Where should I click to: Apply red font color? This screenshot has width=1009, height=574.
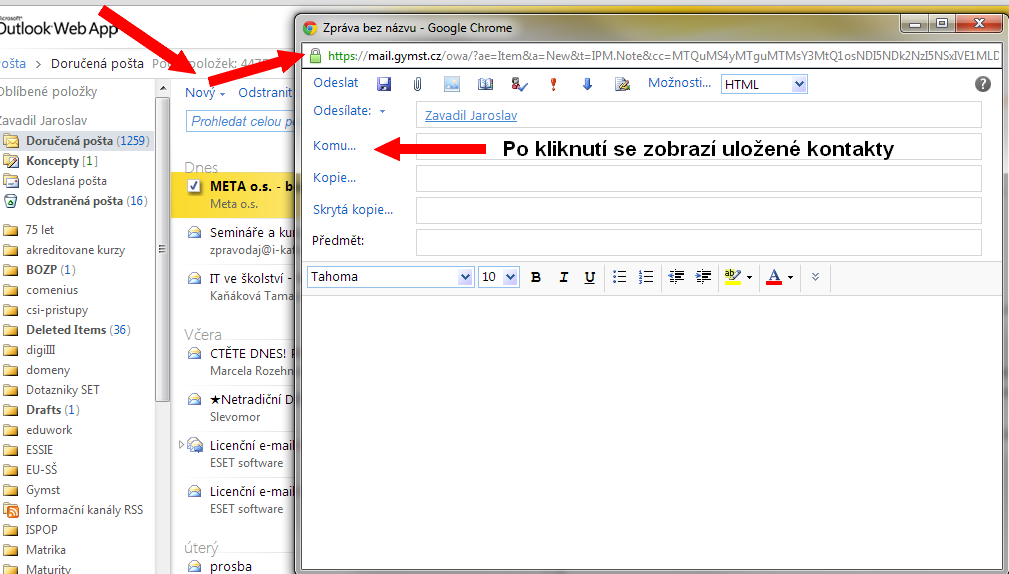[x=774, y=277]
